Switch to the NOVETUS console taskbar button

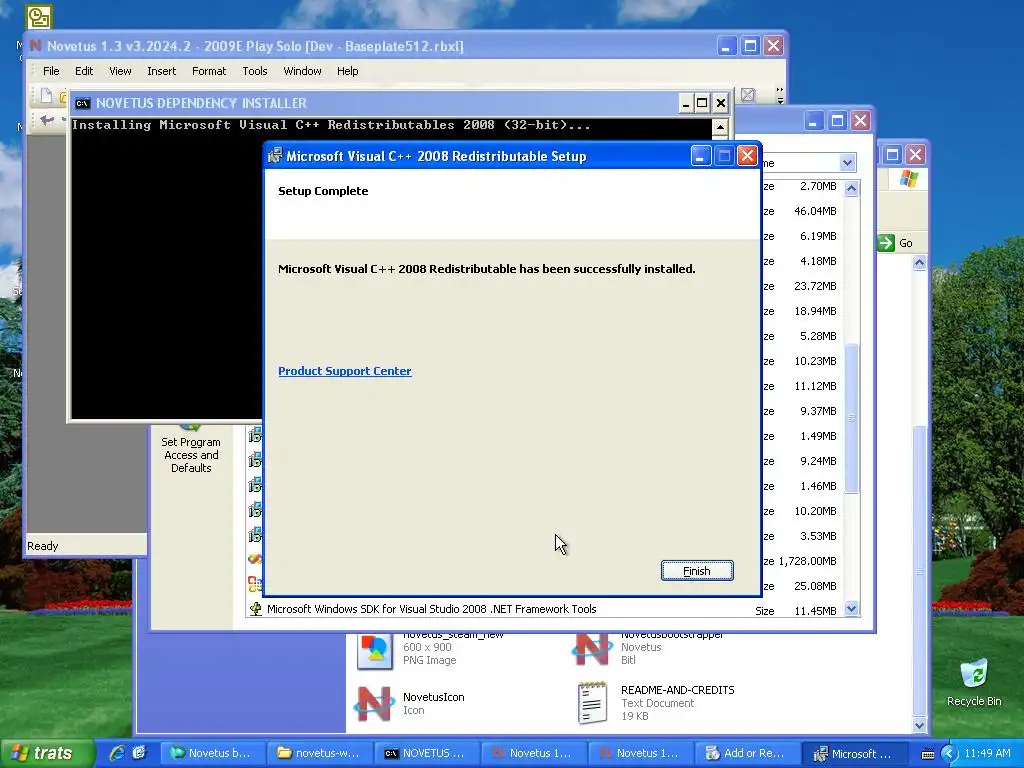[x=426, y=753]
